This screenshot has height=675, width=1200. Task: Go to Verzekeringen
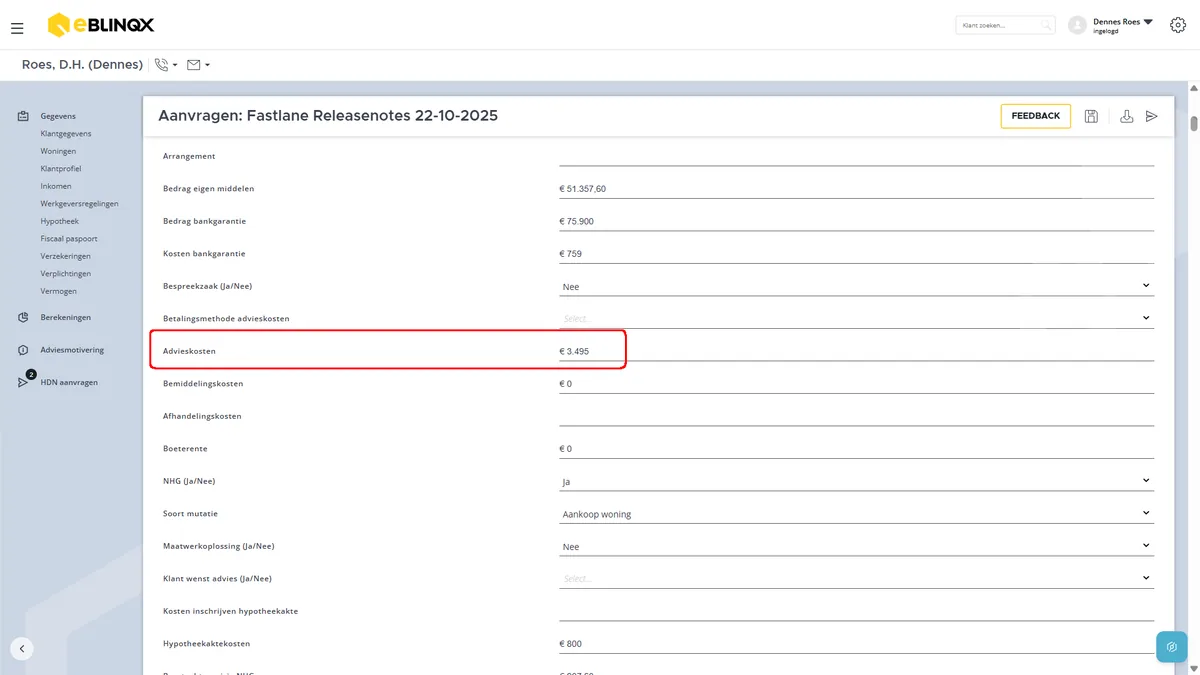65,256
